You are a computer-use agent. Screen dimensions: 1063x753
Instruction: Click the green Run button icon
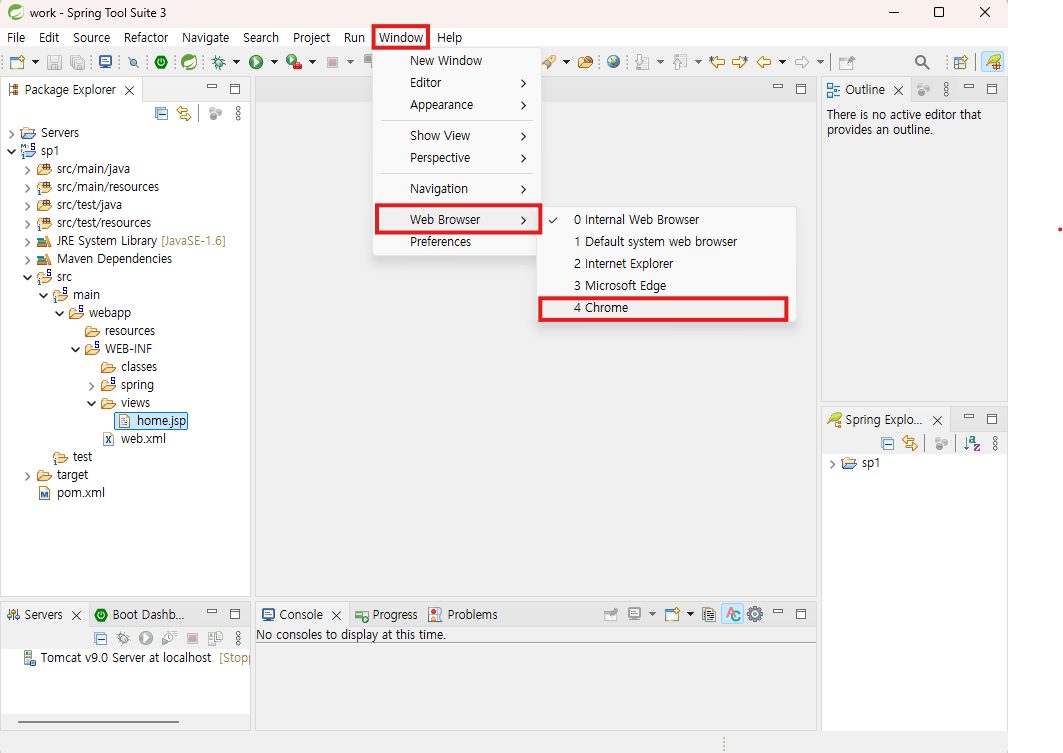tap(256, 62)
